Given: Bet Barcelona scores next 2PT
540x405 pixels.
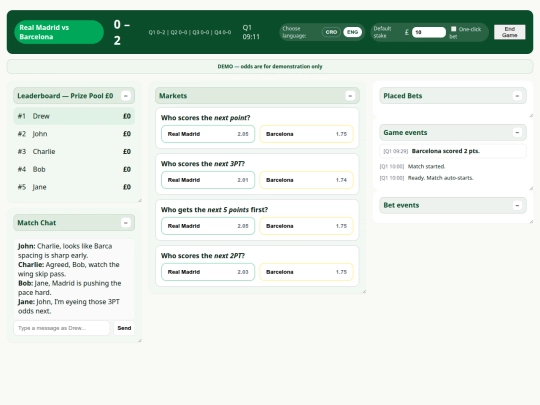Looking at the screenshot, I should coord(306,272).
